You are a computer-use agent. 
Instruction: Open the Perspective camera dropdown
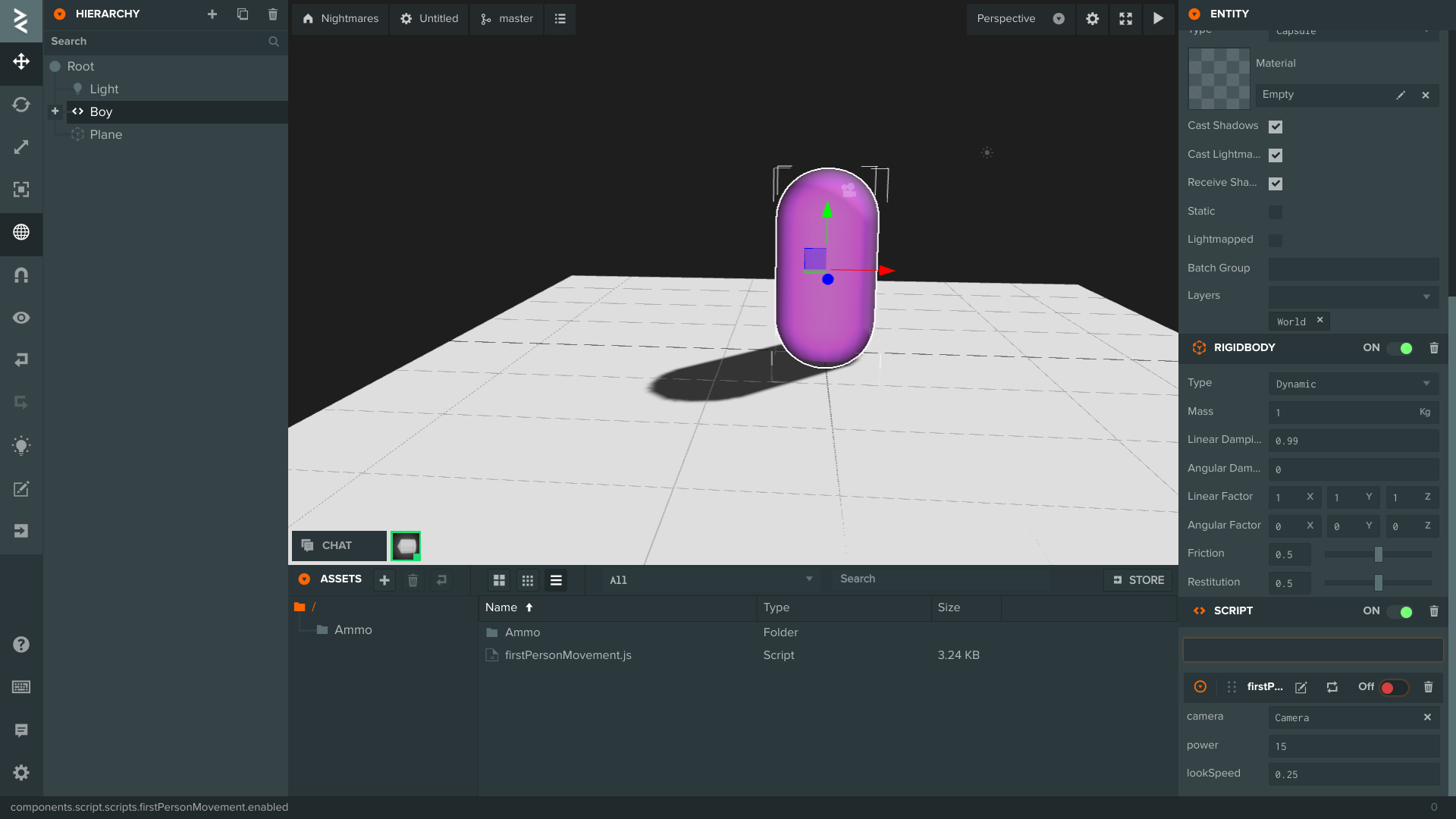[x=1020, y=18]
